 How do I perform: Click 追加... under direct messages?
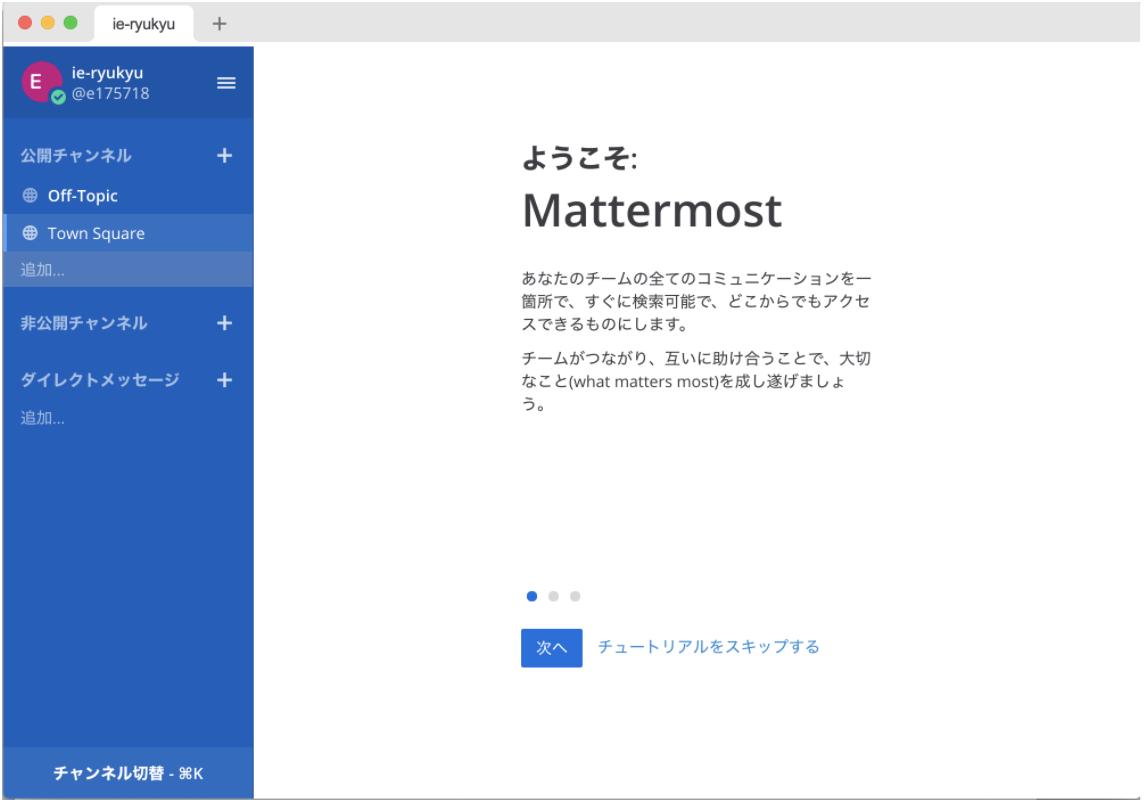pyautogui.click(x=43, y=418)
